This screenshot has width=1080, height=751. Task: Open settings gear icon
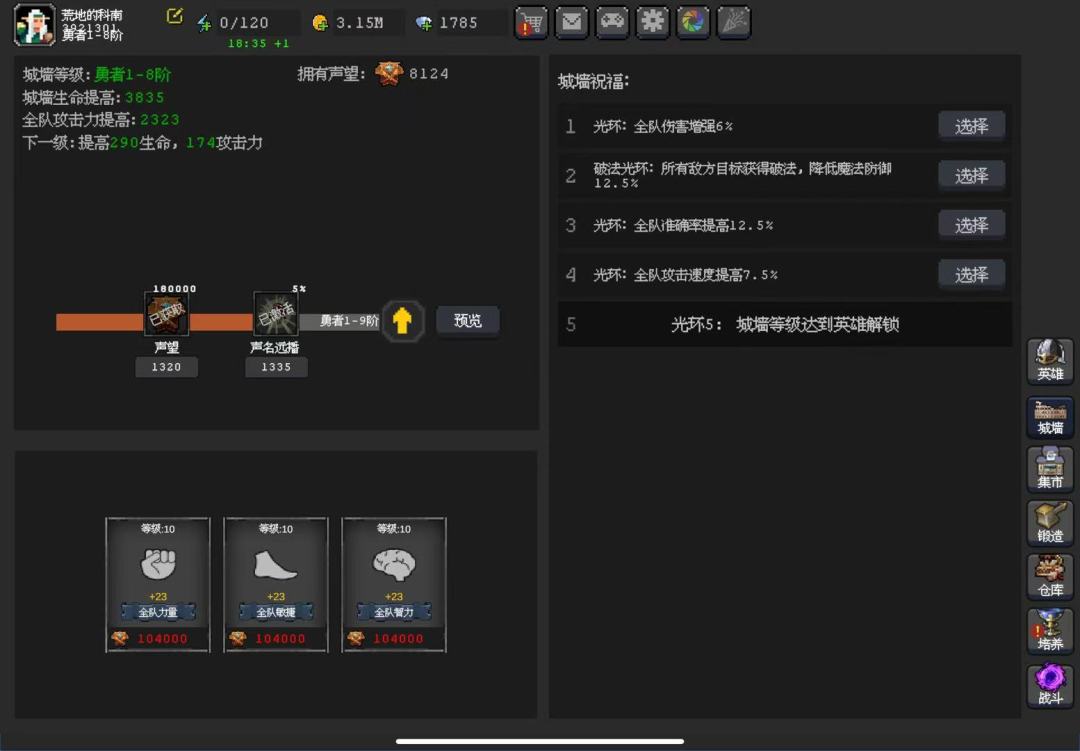[x=652, y=23]
